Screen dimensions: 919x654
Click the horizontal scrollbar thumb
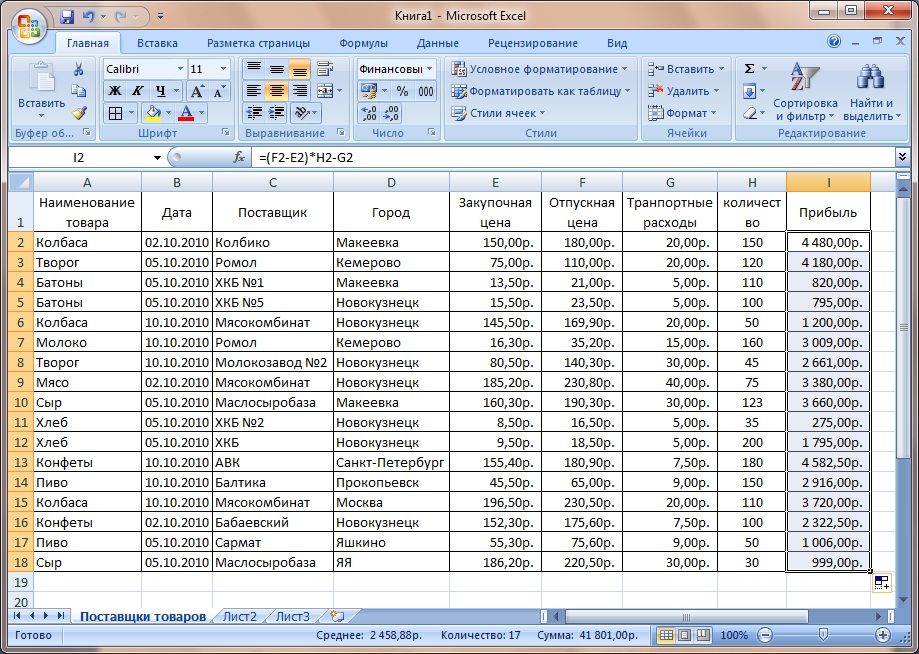point(686,616)
